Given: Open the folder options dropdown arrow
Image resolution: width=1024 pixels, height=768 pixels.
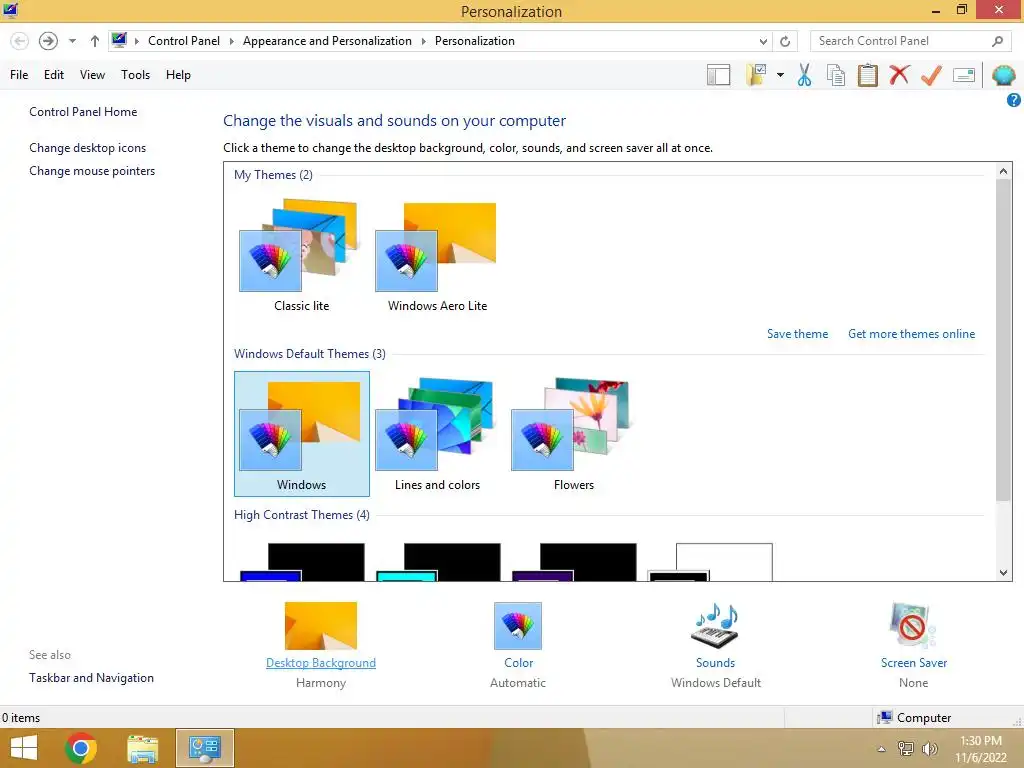Looking at the screenshot, I should pyautogui.click(x=780, y=75).
